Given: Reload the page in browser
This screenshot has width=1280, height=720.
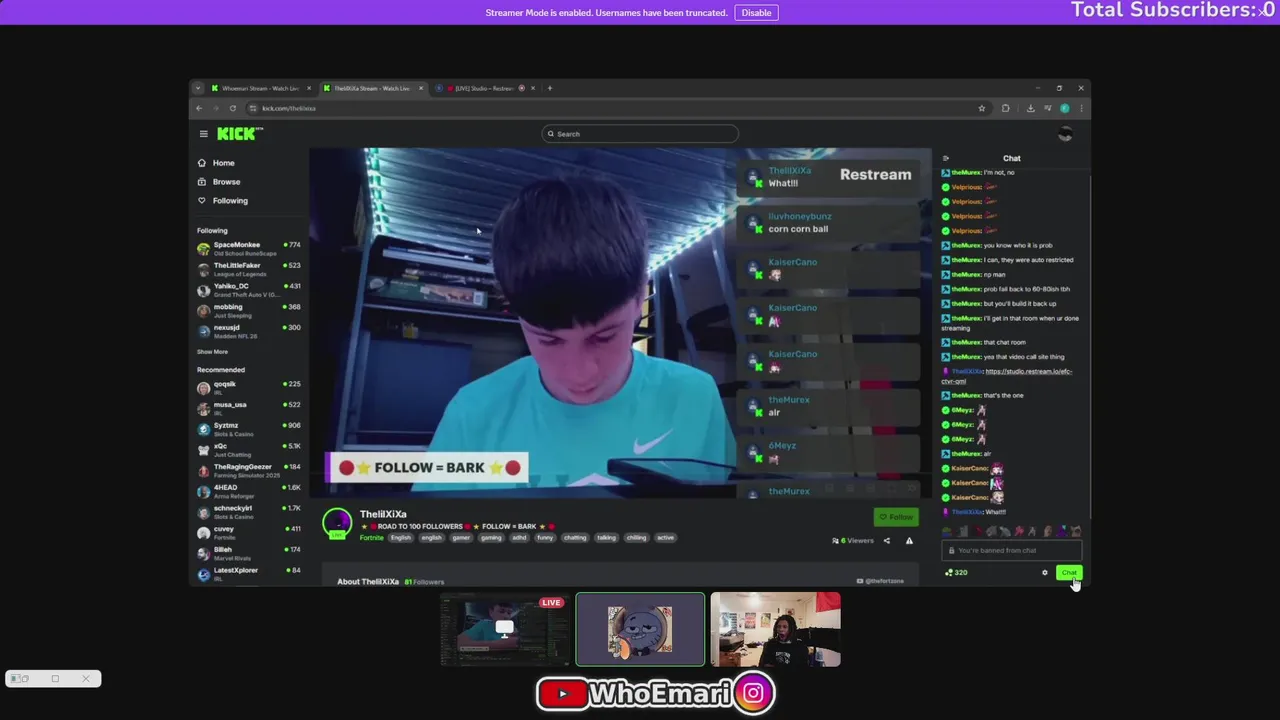Looking at the screenshot, I should 232,108.
